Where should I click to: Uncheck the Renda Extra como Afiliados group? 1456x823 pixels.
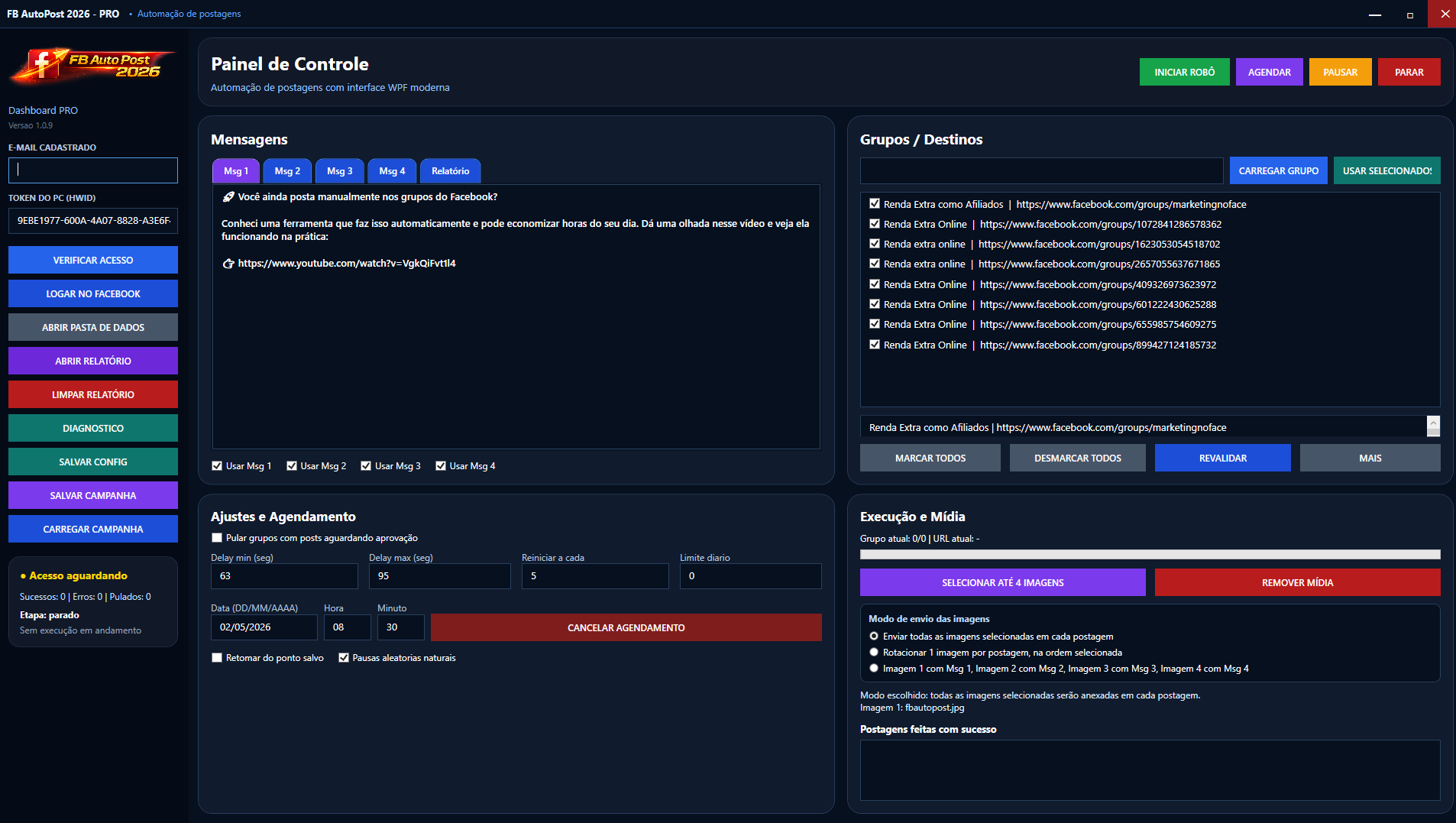click(875, 204)
